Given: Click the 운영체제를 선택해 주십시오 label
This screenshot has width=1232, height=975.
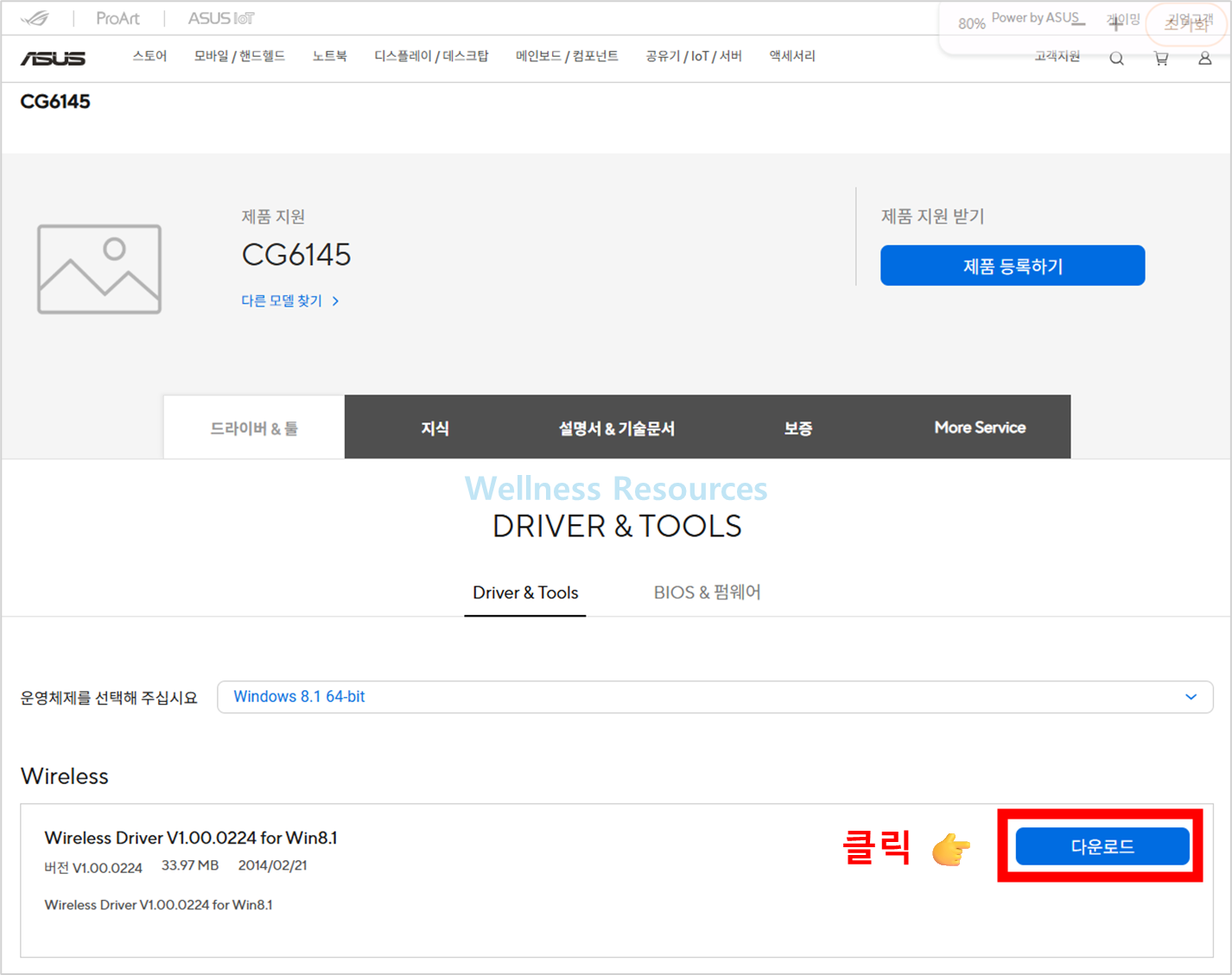Looking at the screenshot, I should pyautogui.click(x=109, y=698).
